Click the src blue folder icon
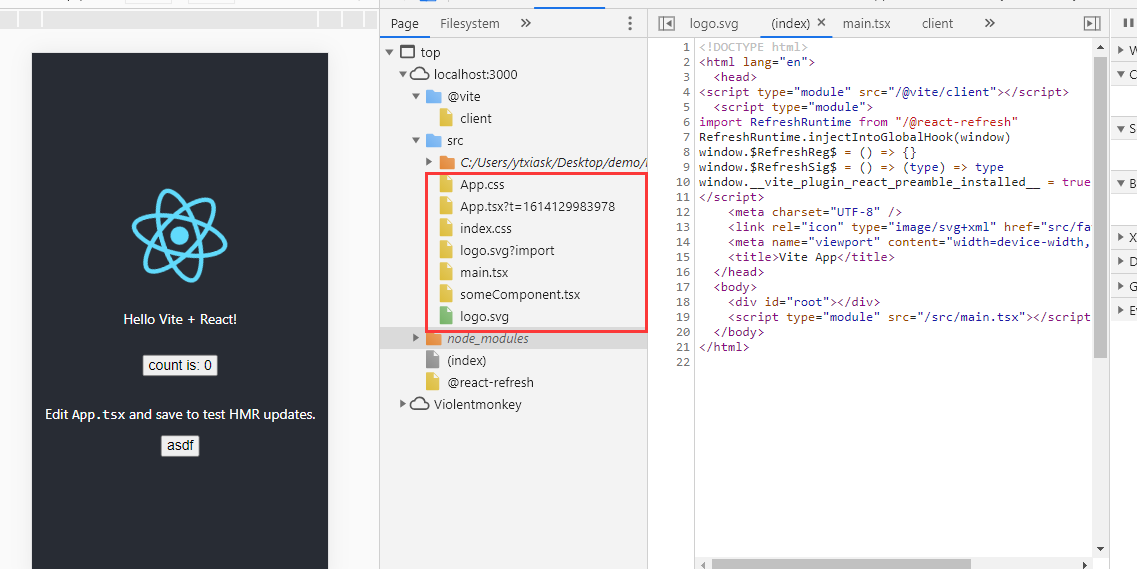This screenshot has width=1137, height=569. (433, 141)
